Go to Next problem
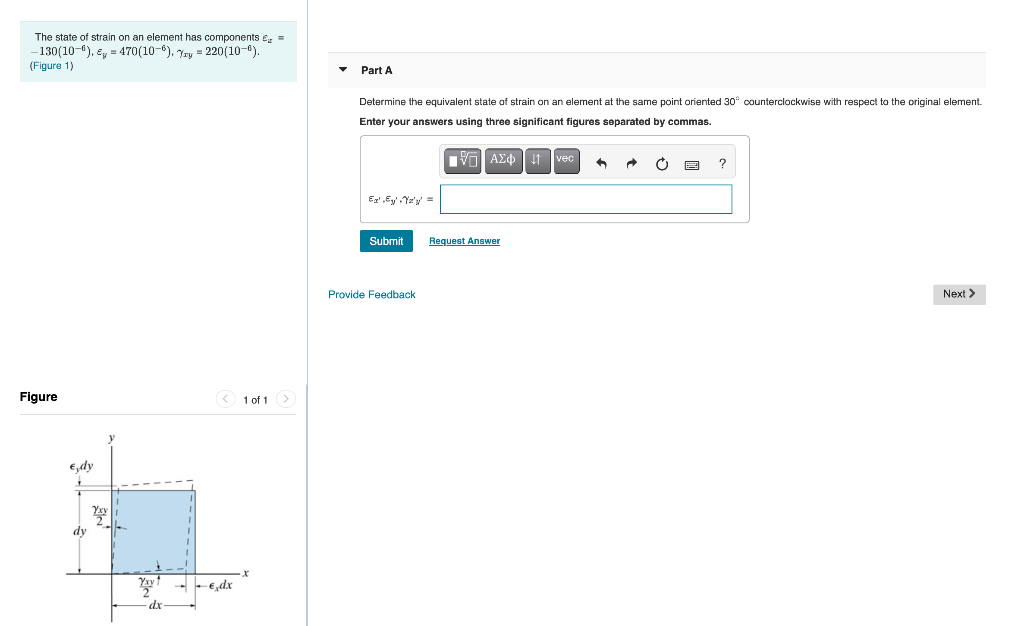The image size is (1024, 626). [959, 294]
